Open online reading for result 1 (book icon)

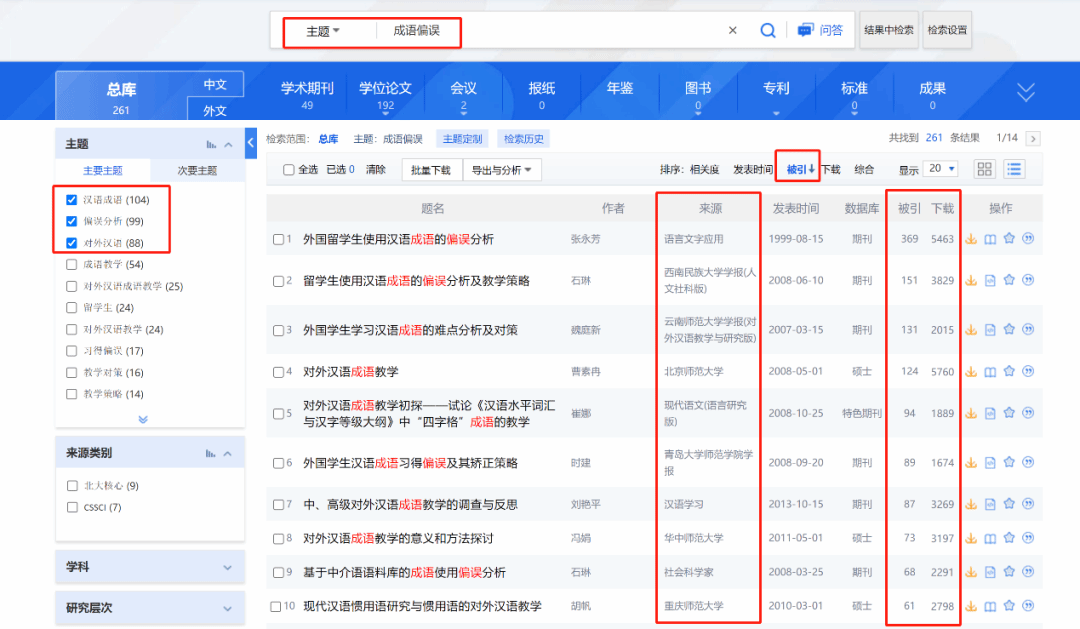click(990, 239)
